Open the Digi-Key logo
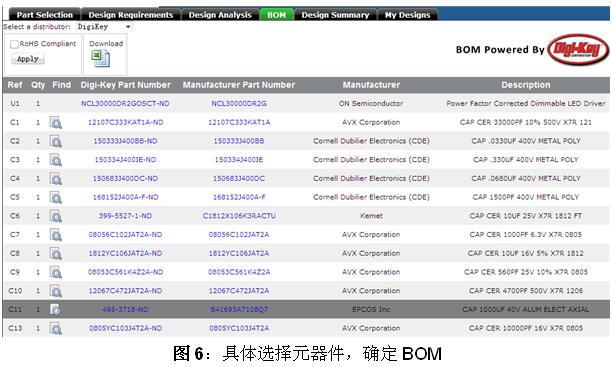The image size is (612, 367). pyautogui.click(x=578, y=50)
